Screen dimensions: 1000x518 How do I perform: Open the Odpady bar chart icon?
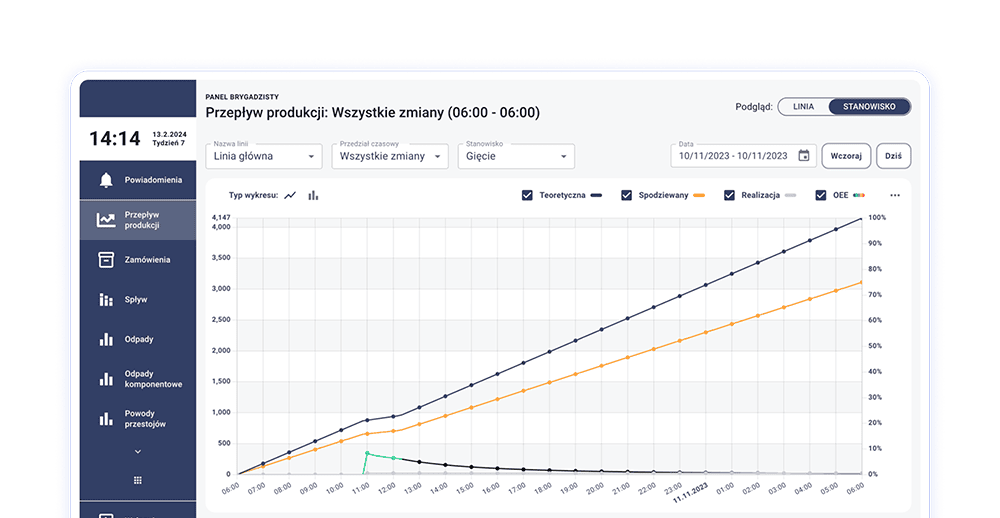click(x=106, y=339)
